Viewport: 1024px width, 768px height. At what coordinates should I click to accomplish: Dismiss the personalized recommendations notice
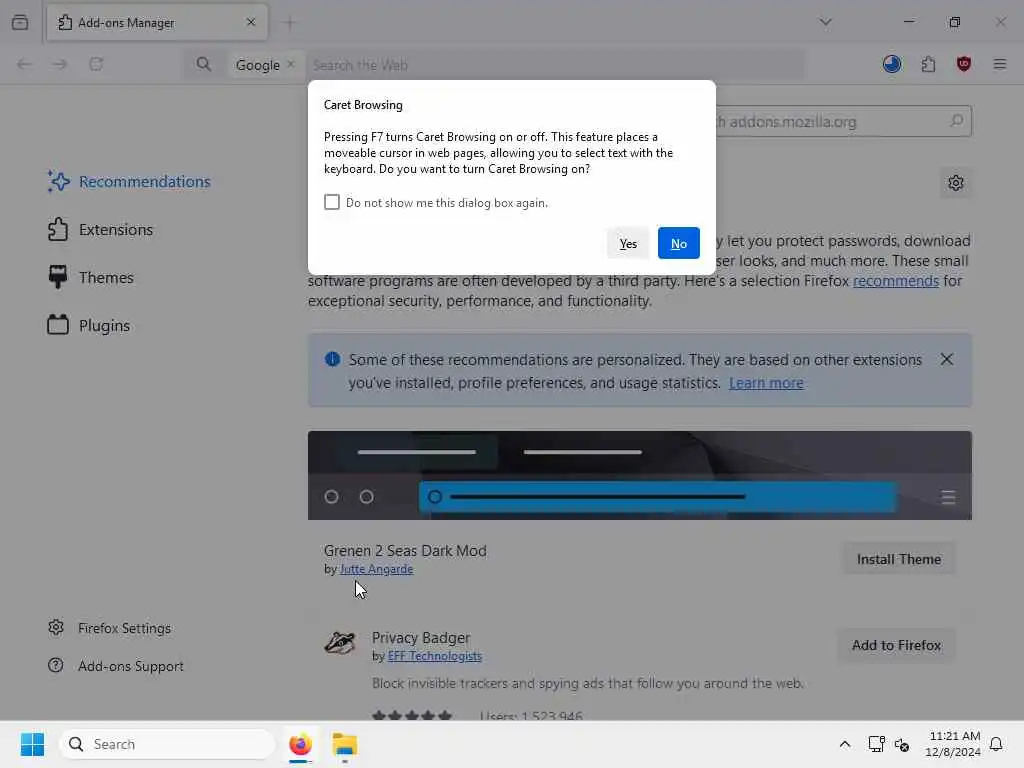(946, 359)
